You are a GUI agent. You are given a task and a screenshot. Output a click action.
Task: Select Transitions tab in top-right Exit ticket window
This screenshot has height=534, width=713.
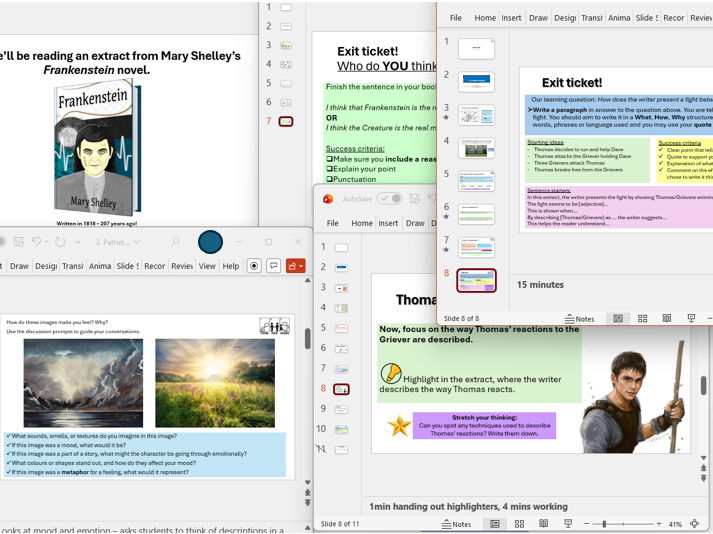[x=592, y=18]
